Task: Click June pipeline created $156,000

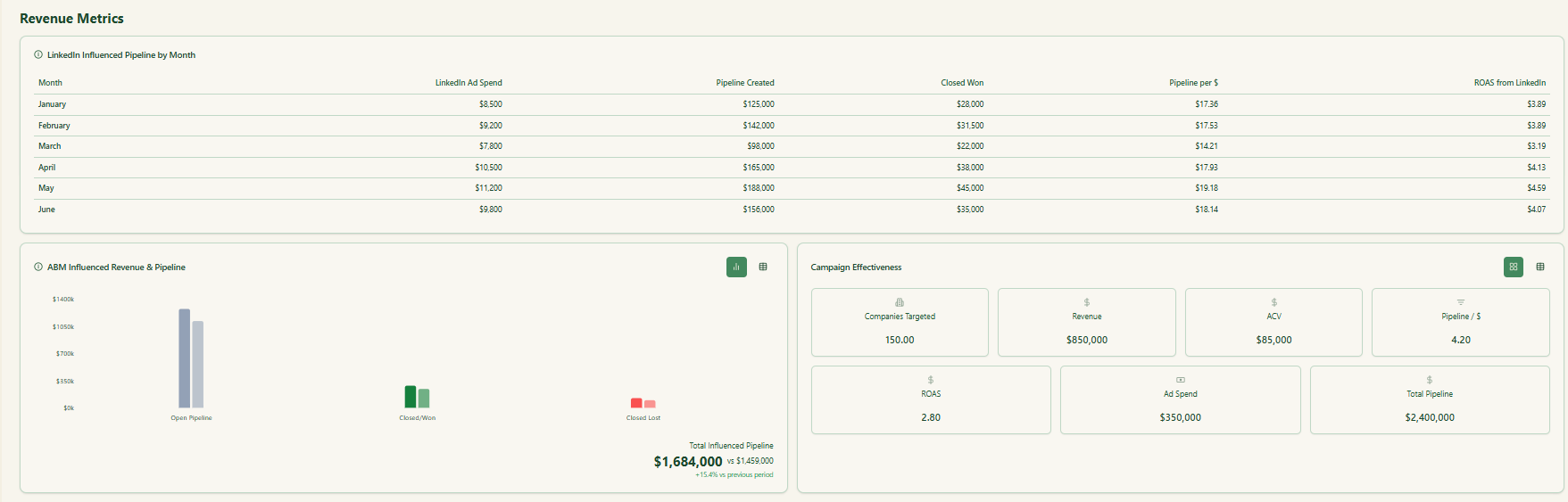Action: point(759,210)
